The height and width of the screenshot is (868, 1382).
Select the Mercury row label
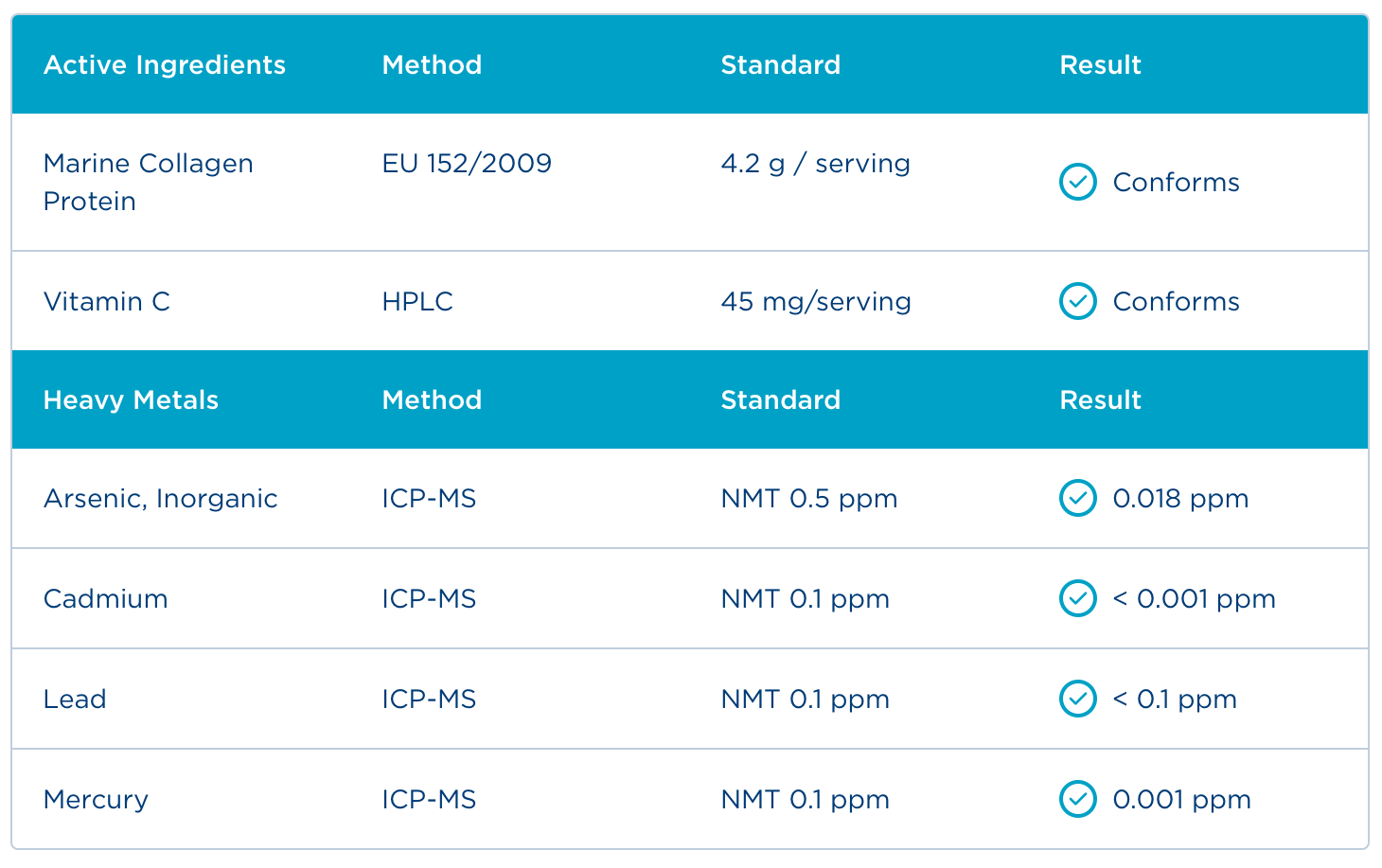click(x=96, y=799)
